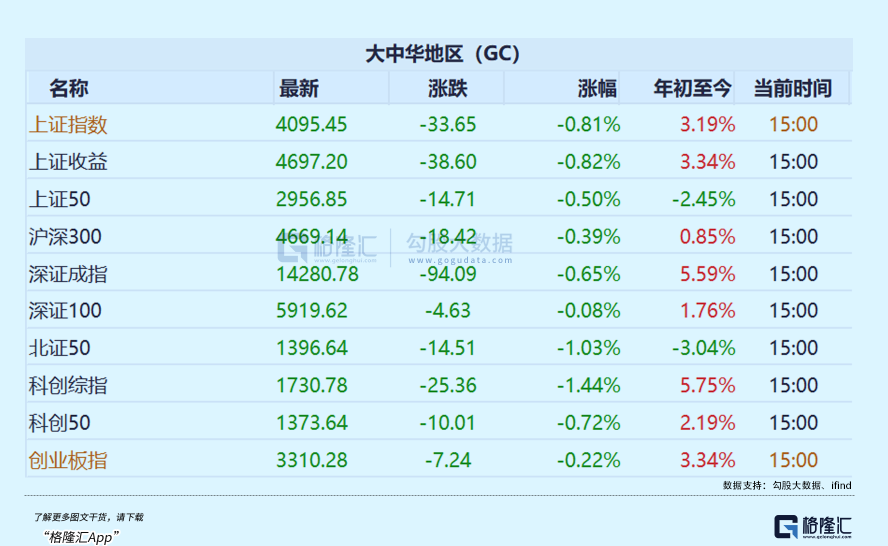Viewport: 888px width, 546px height.
Task: Click the 深证成指 latest value 14280.78
Action: [x=317, y=274]
